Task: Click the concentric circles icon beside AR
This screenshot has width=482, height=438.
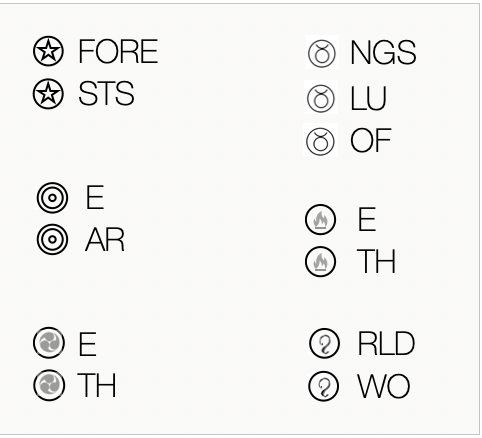Action: tap(52, 240)
